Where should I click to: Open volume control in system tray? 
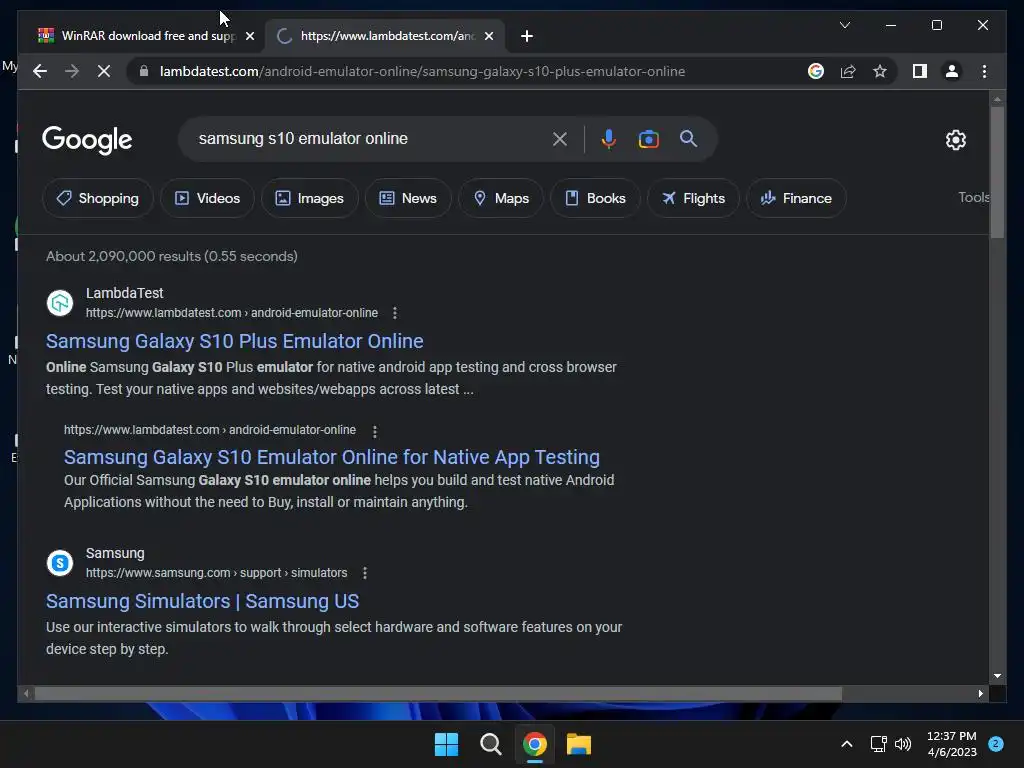click(903, 744)
